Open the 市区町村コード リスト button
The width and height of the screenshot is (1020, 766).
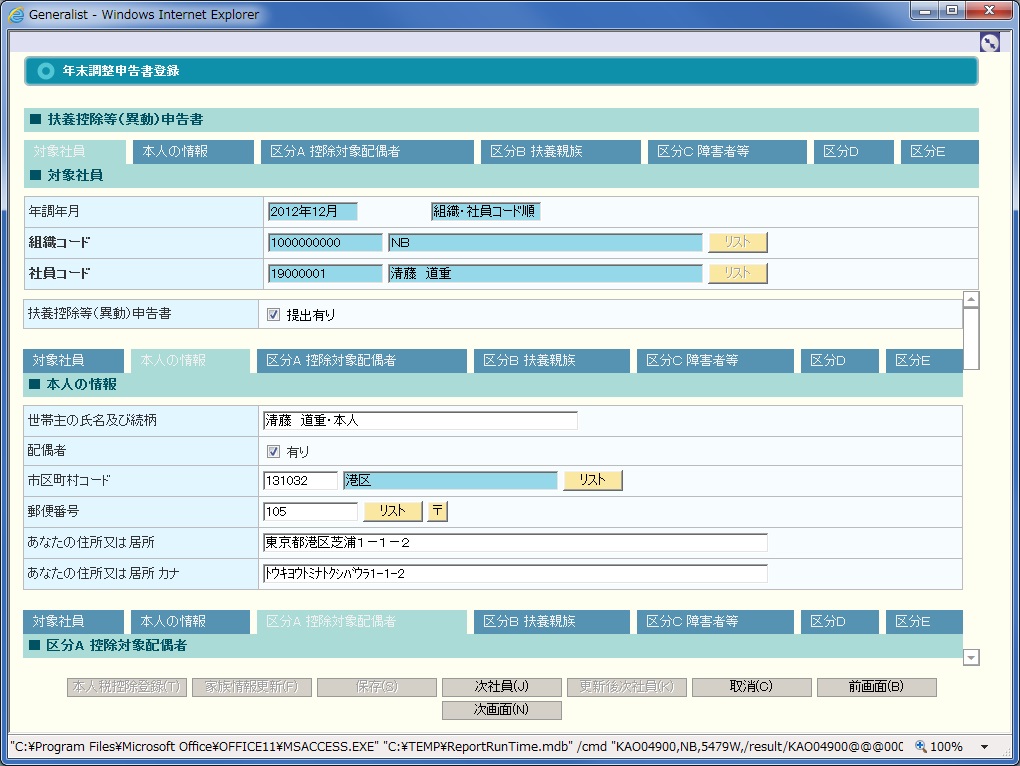click(x=592, y=481)
